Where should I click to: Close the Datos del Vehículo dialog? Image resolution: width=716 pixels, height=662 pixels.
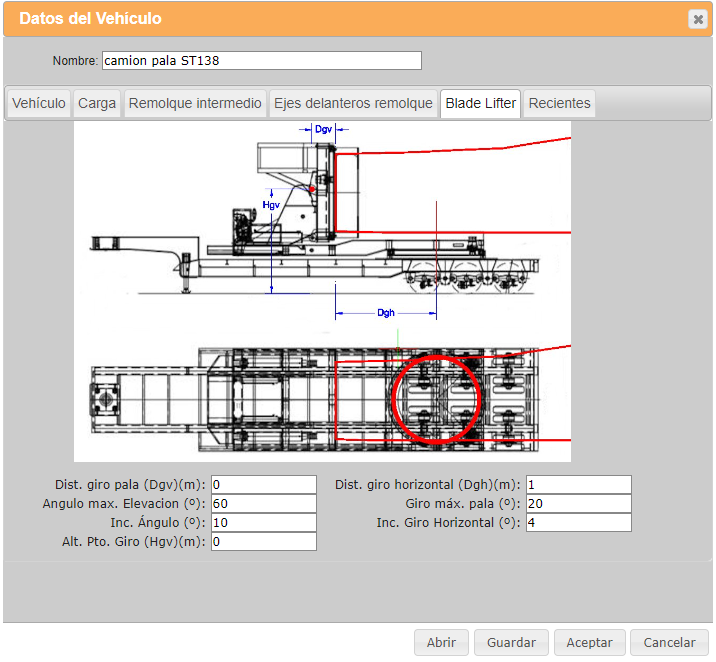(696, 19)
